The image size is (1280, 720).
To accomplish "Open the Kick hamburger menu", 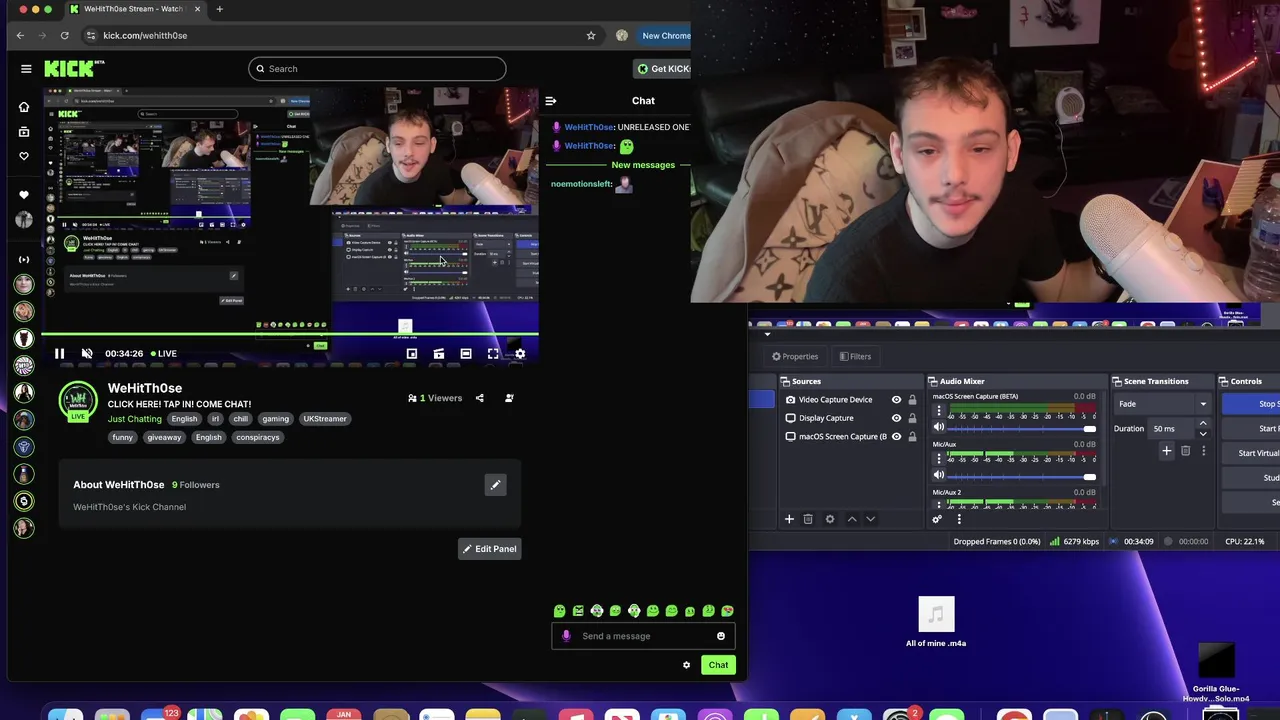I will pyautogui.click(x=26, y=69).
